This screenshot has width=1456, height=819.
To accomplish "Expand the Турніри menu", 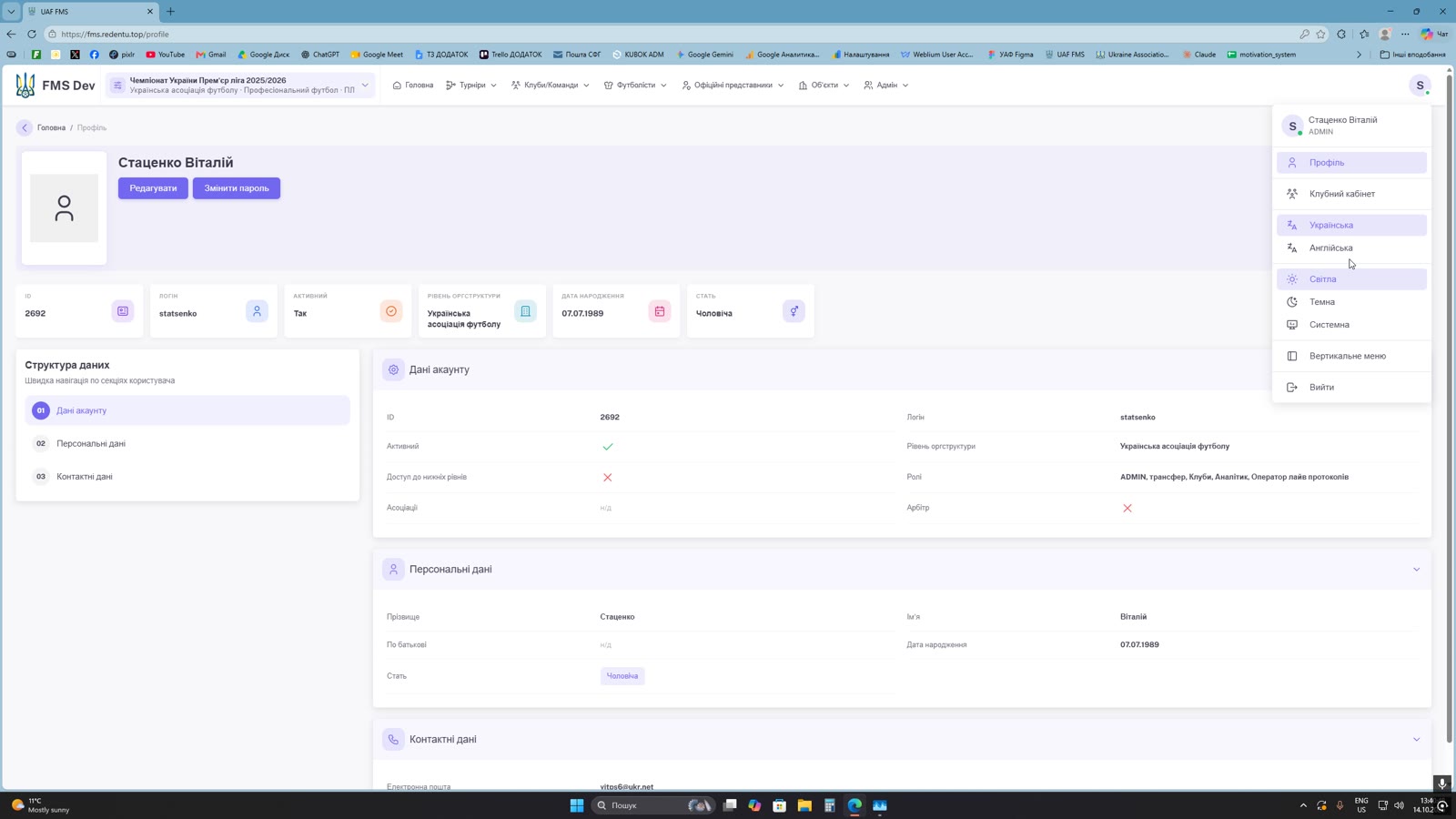I will pos(471,86).
